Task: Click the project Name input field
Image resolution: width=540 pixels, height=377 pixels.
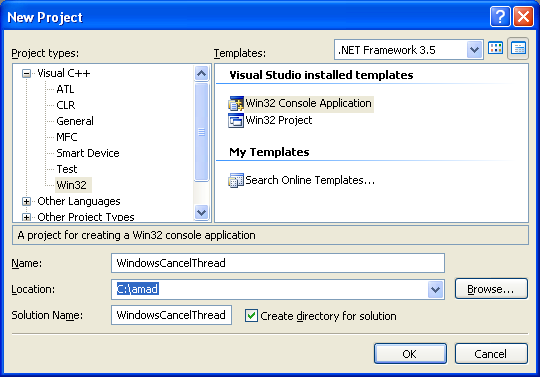Action: (x=278, y=263)
